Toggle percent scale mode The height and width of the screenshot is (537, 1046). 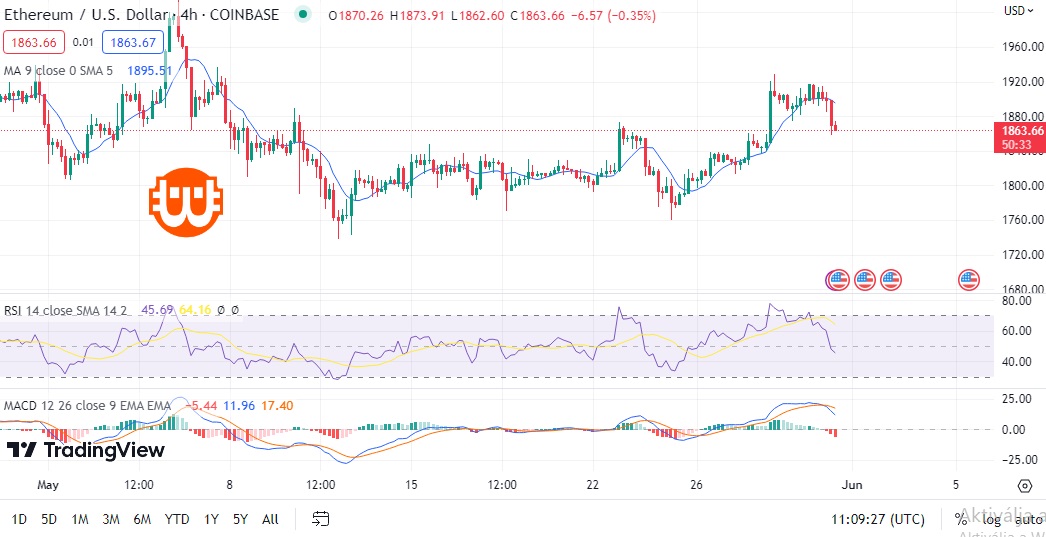click(x=961, y=518)
